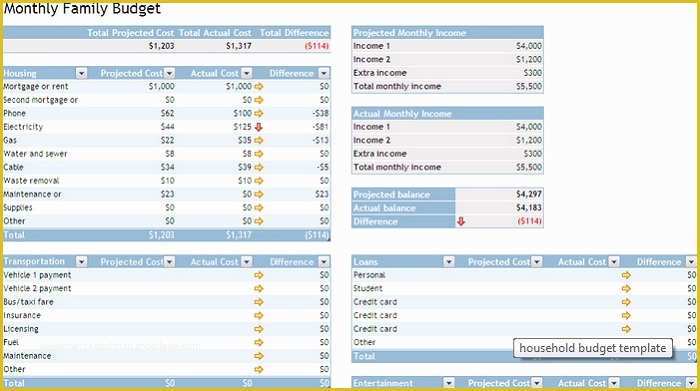Open the Entertainment column filter dropdown

pyautogui.click(x=449, y=383)
